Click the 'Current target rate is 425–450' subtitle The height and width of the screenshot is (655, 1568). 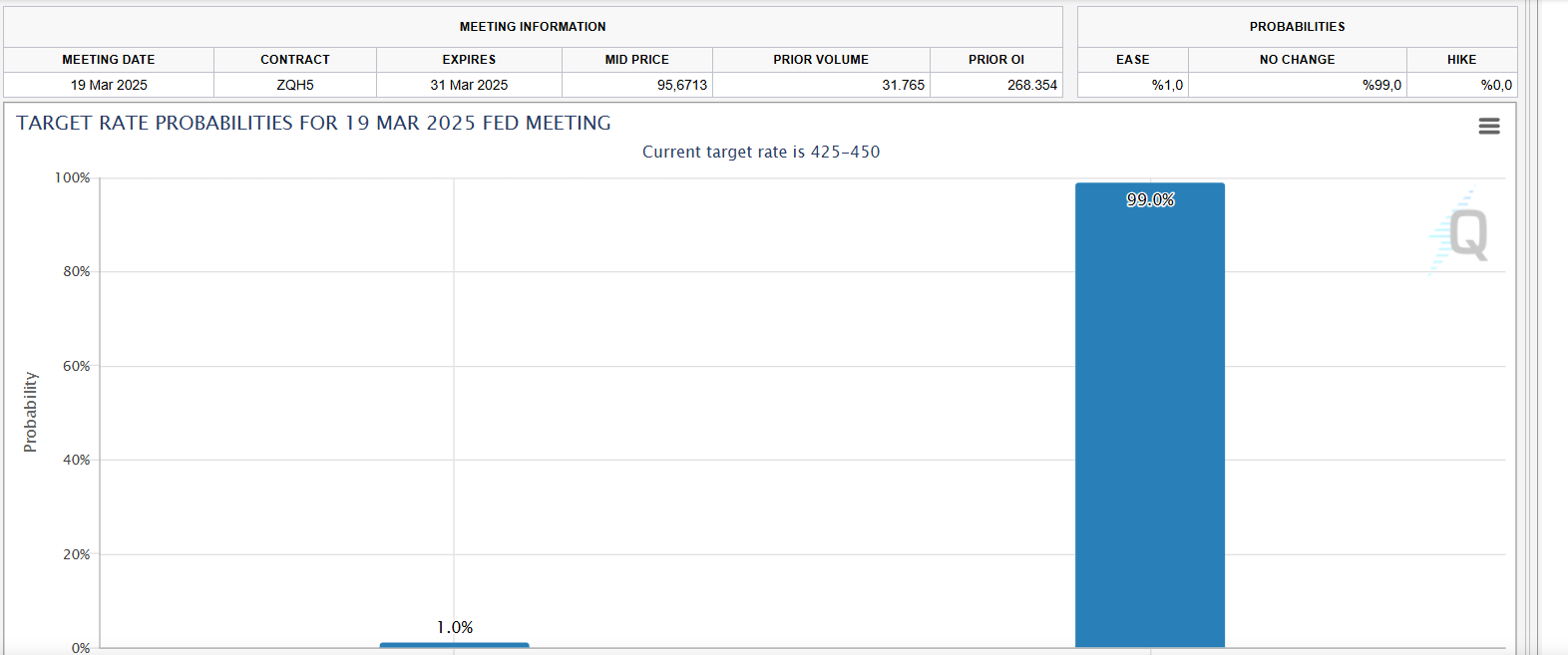click(760, 152)
